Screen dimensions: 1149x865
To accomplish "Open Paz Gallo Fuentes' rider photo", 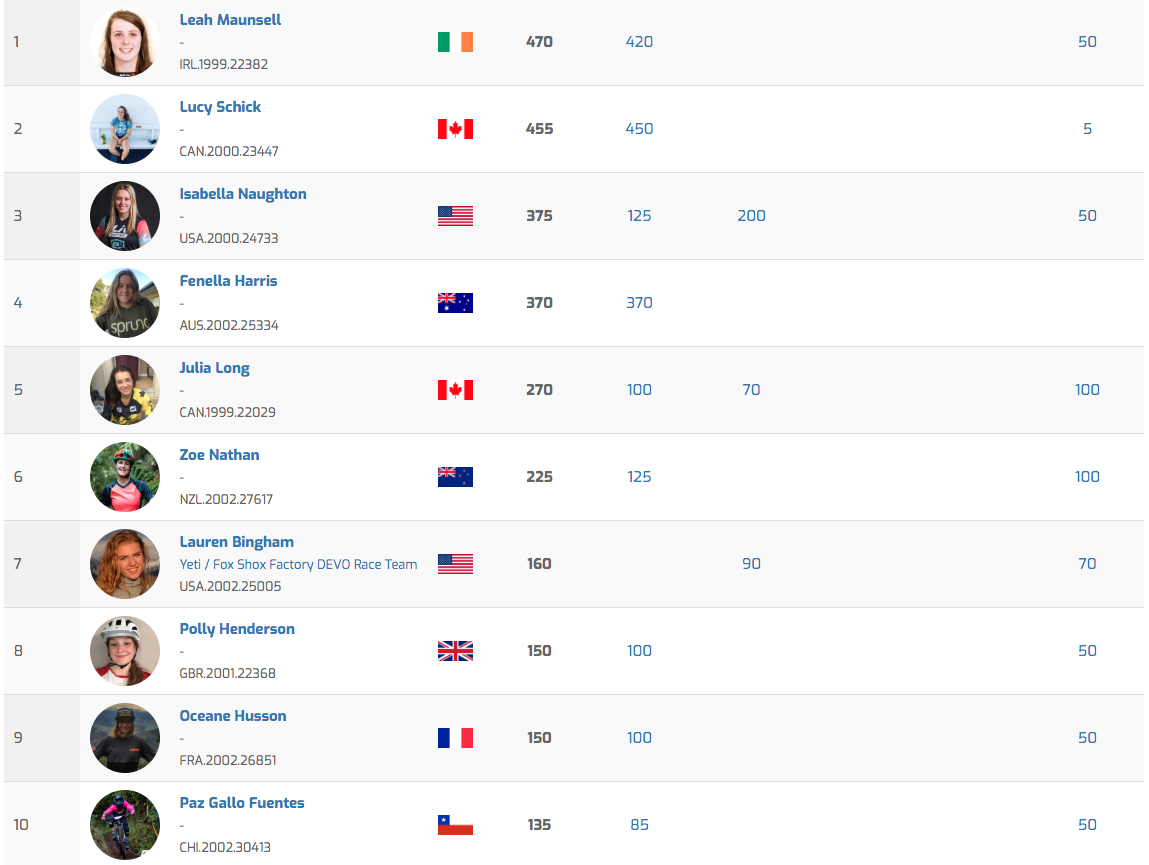I will [125, 825].
